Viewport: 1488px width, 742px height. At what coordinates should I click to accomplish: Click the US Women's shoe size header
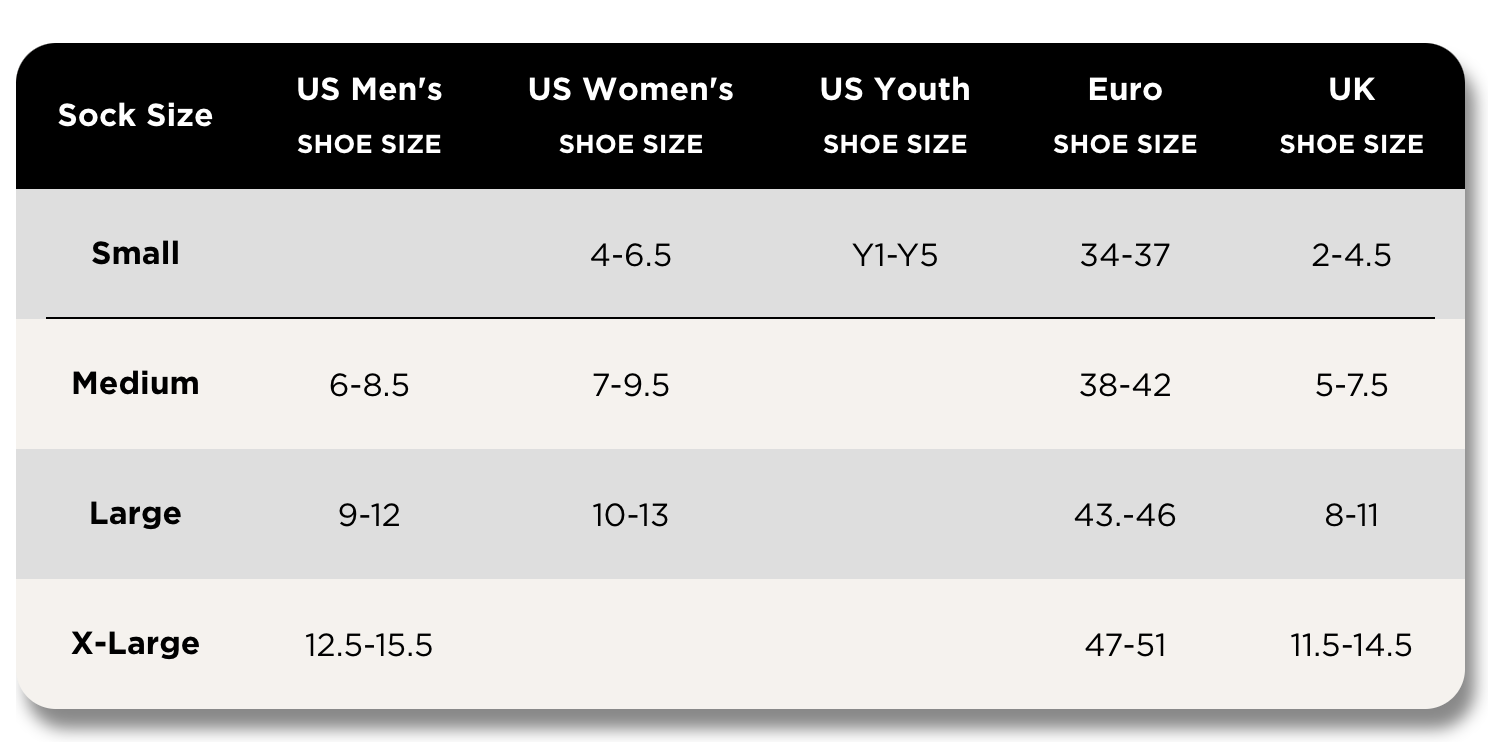click(630, 115)
